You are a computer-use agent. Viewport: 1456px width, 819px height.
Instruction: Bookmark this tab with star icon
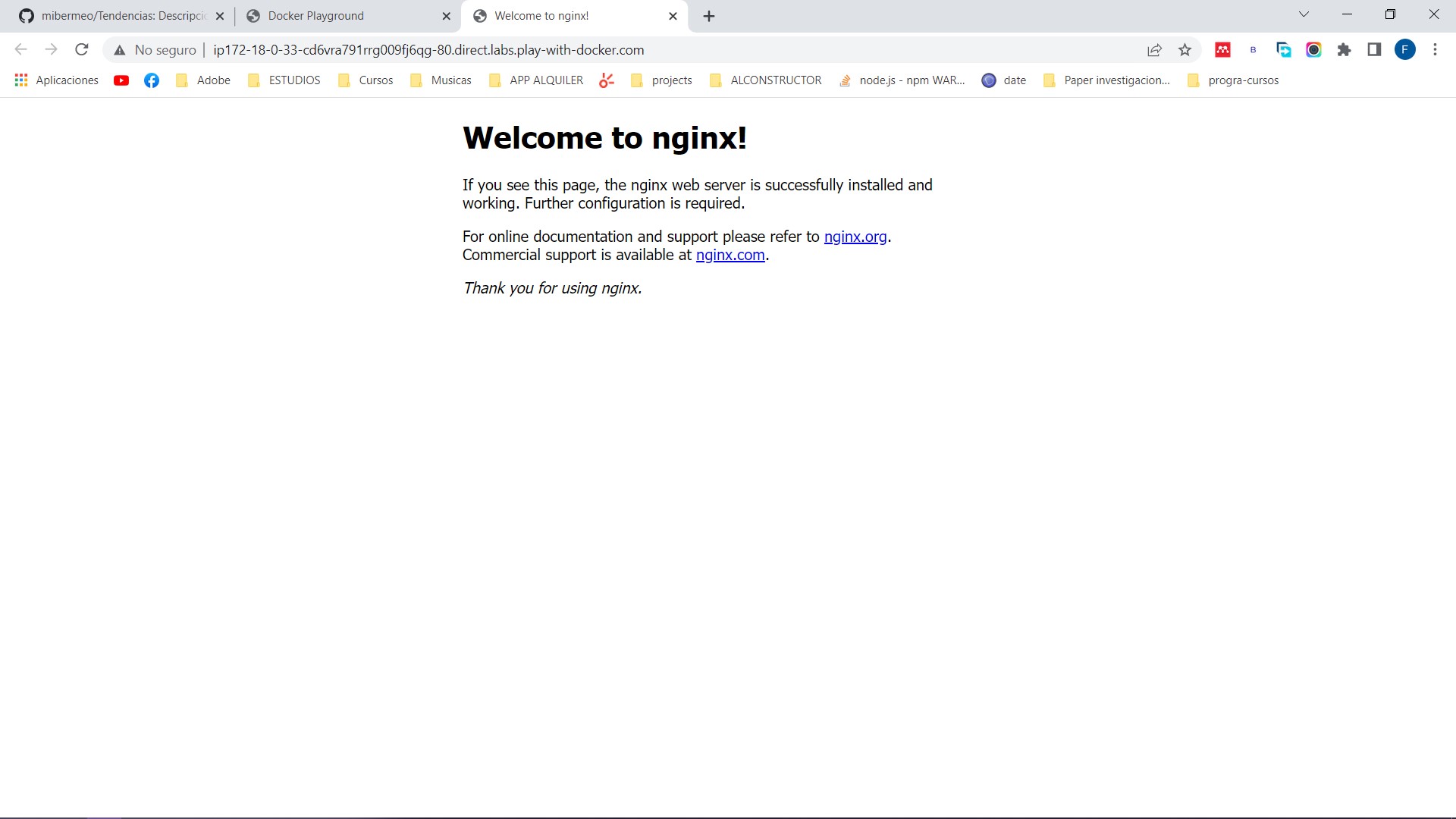[x=1185, y=50]
